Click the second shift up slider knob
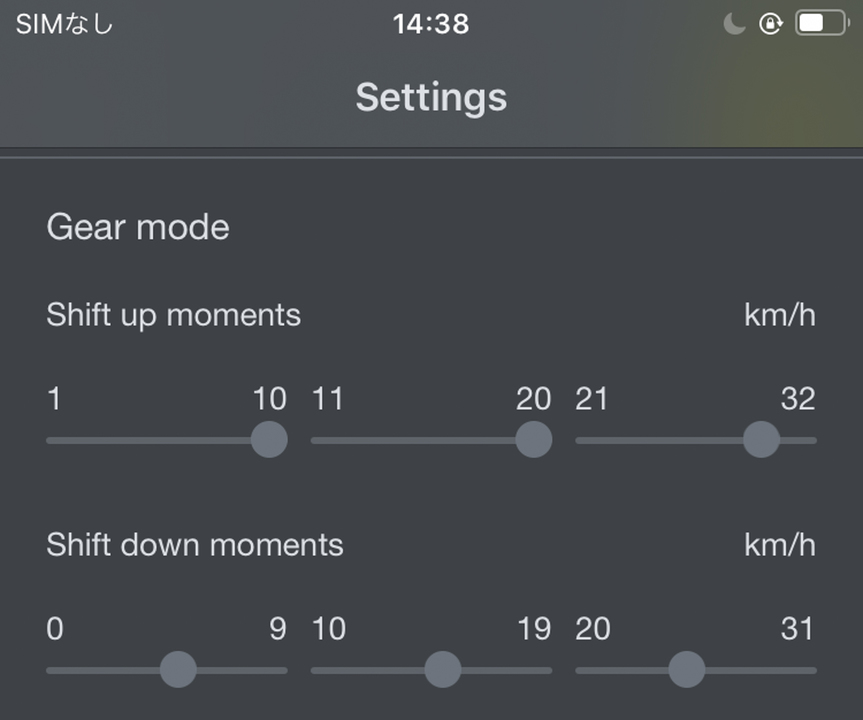This screenshot has height=720, width=863. [534, 439]
